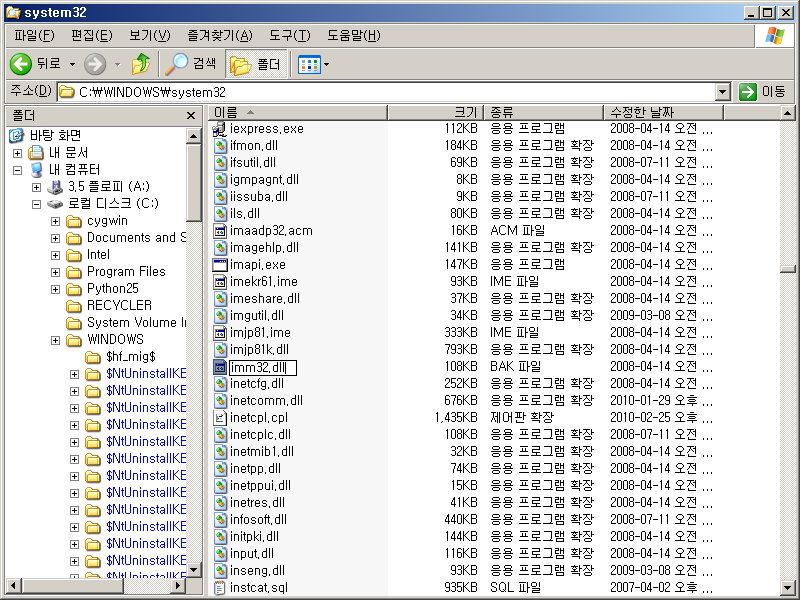The width and height of the screenshot is (800, 600).
Task: Click the iexpress.exe file icon
Action: [x=221, y=129]
